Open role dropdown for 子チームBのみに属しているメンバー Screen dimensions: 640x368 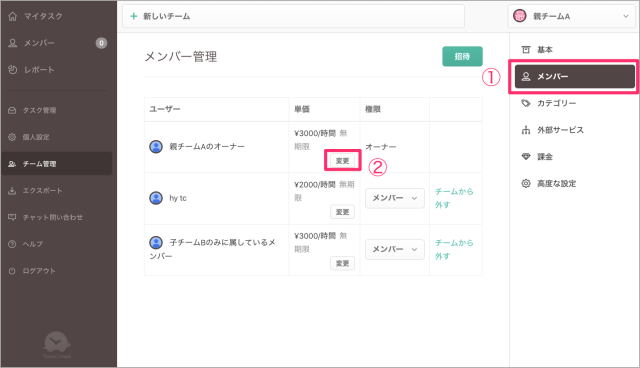point(395,249)
